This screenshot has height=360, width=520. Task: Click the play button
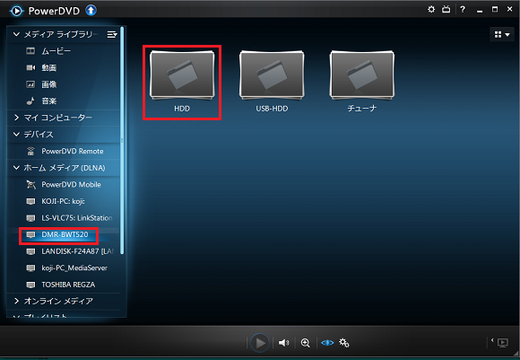(x=260, y=343)
